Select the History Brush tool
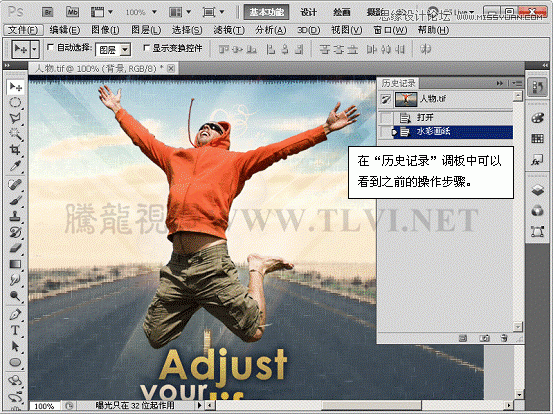The image size is (553, 414). click(x=16, y=232)
